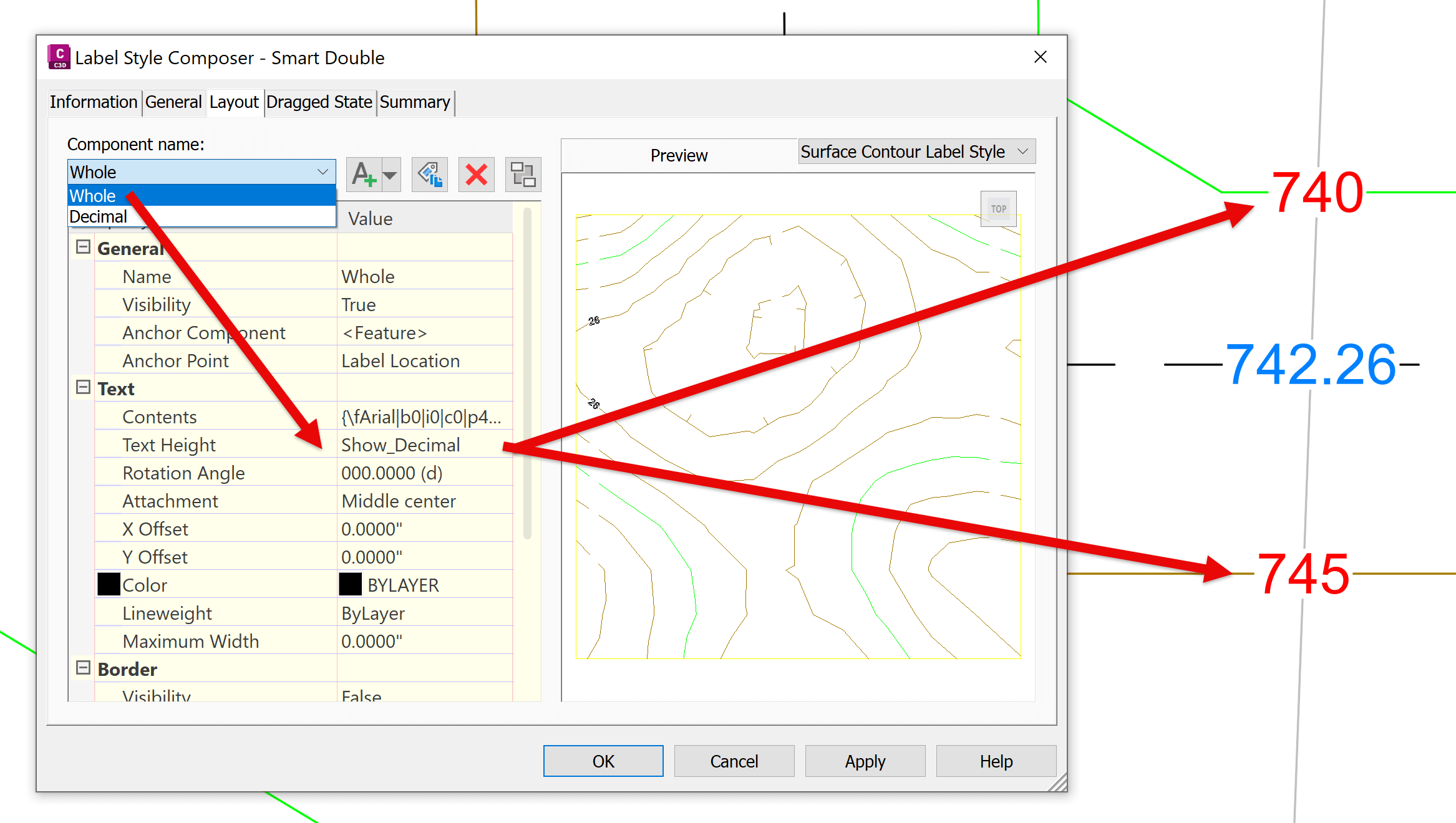This screenshot has width=1456, height=823.
Task: Click the Copy Component icon
Action: (x=430, y=175)
